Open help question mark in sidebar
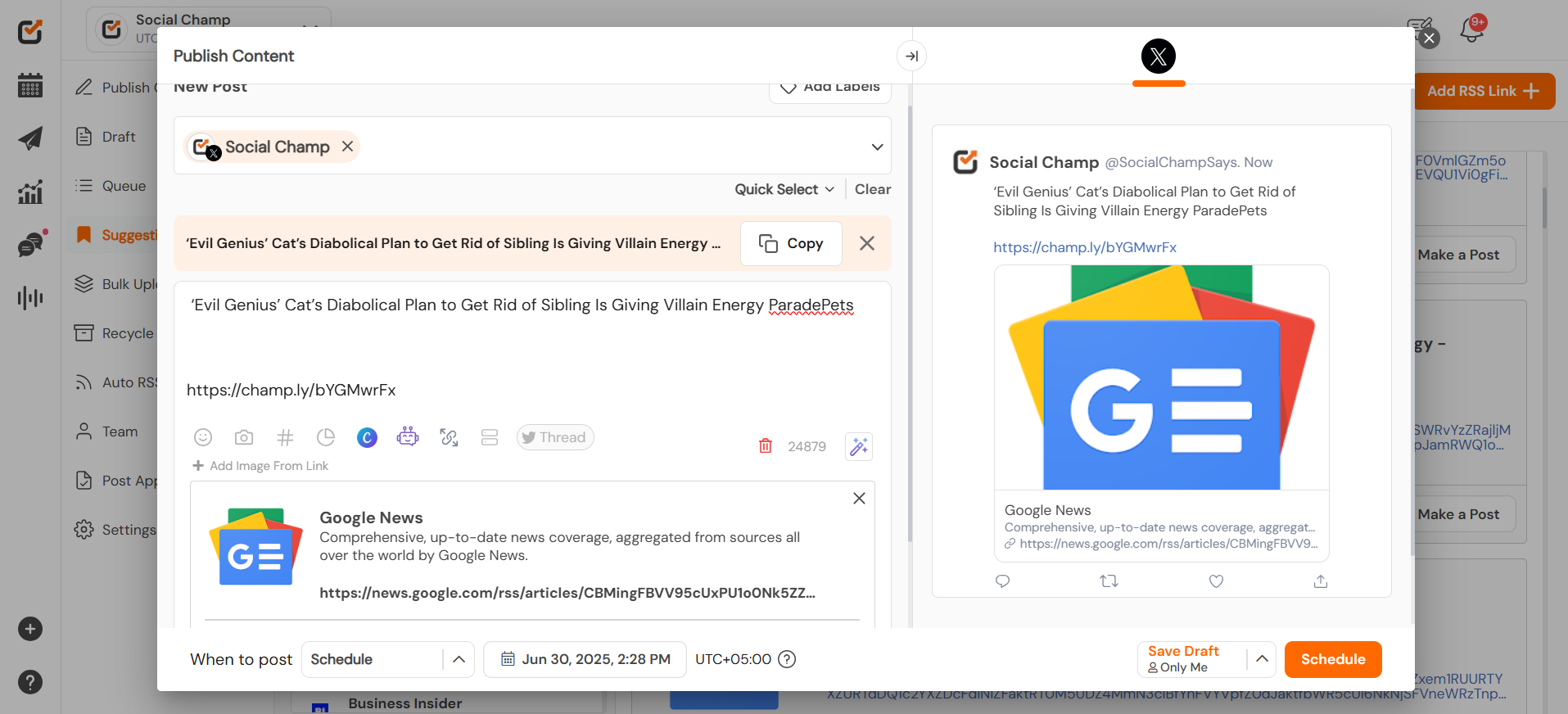 point(30,682)
